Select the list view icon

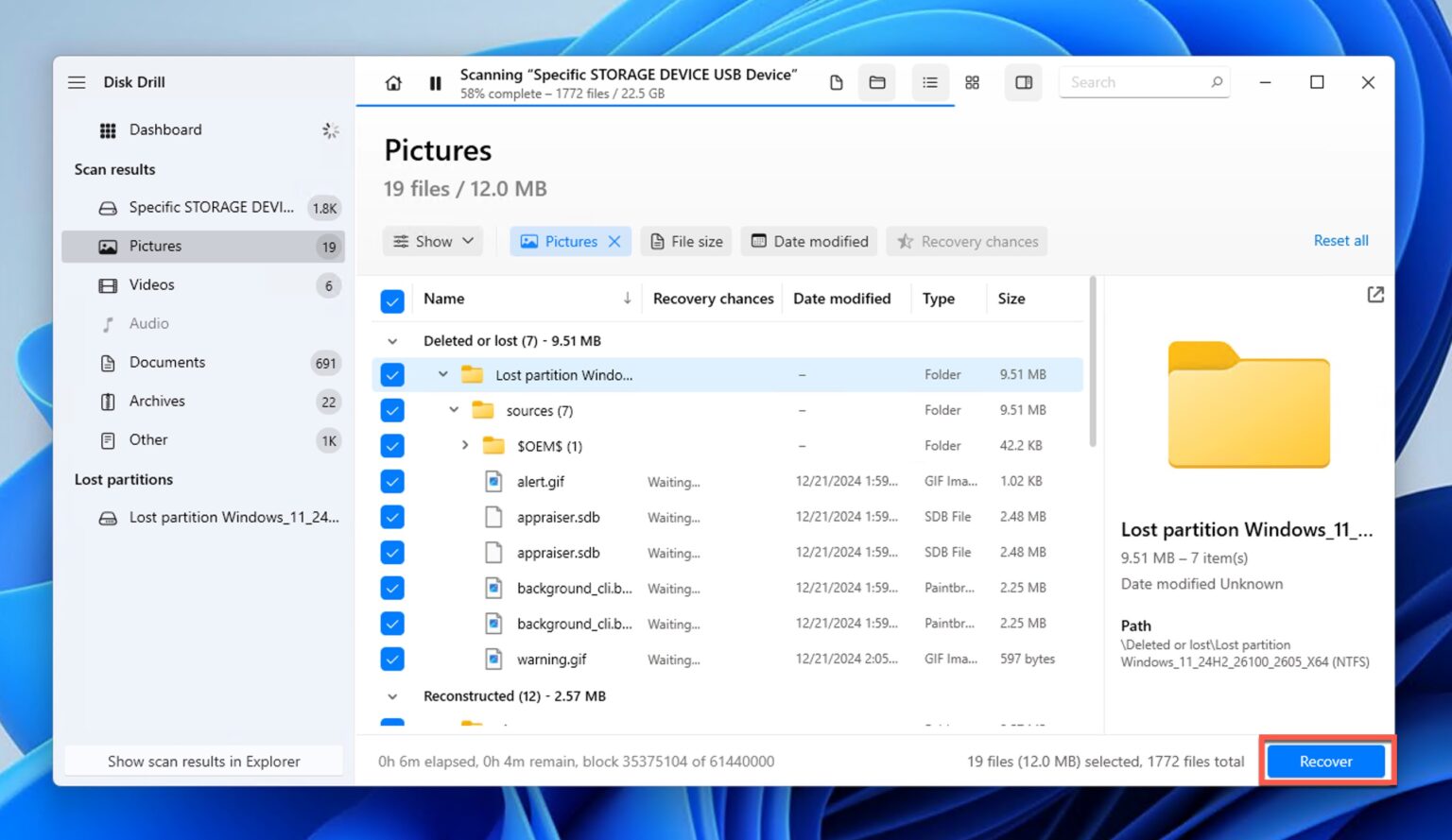pos(929,82)
